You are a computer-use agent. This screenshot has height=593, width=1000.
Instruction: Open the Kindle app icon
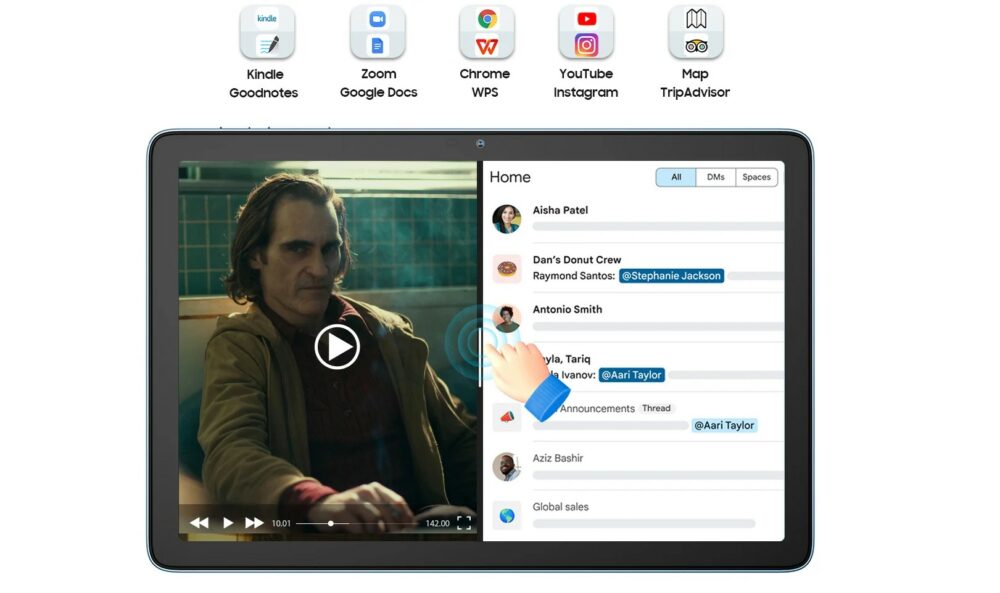click(267, 18)
